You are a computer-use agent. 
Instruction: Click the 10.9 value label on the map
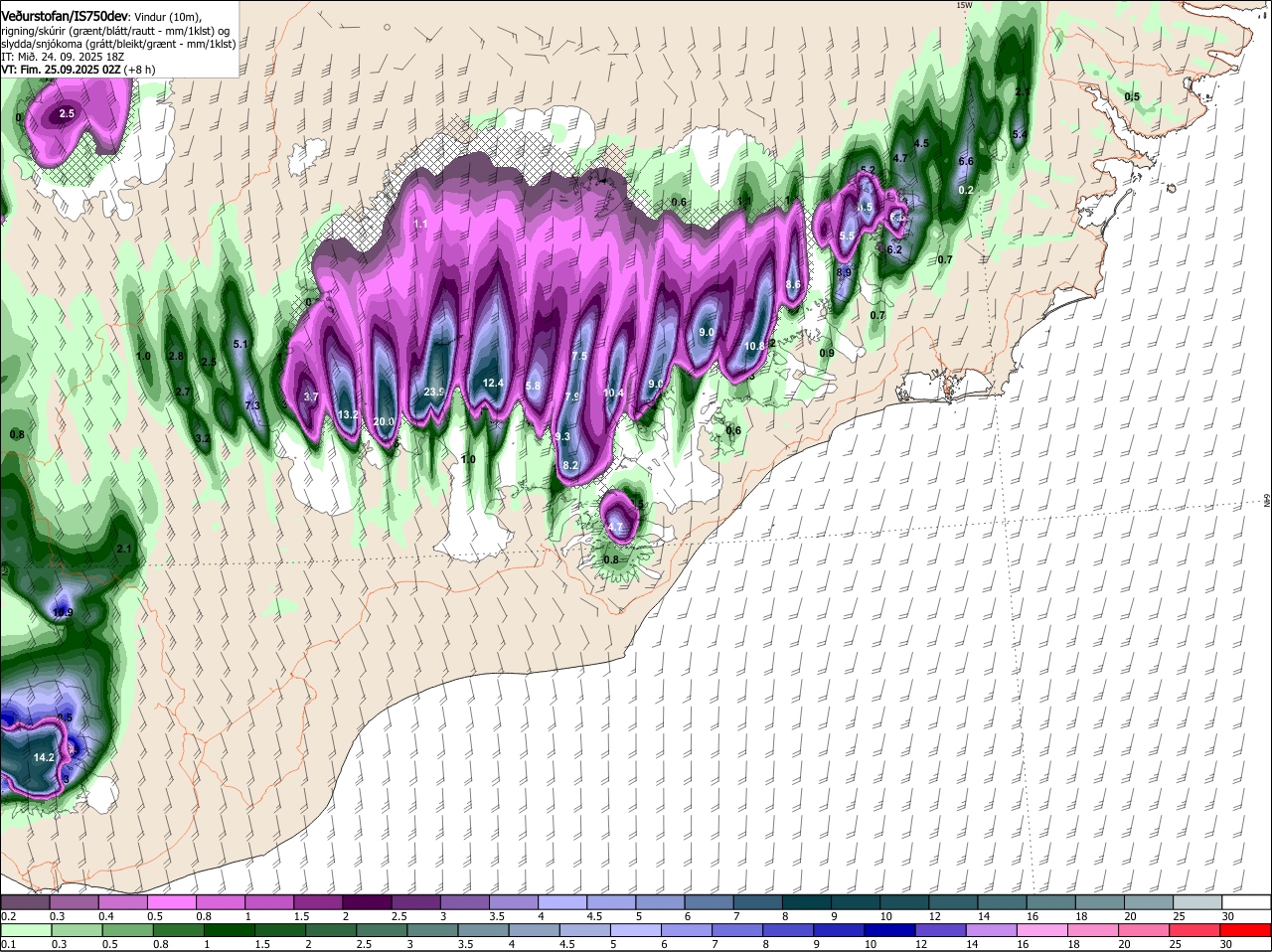(63, 612)
